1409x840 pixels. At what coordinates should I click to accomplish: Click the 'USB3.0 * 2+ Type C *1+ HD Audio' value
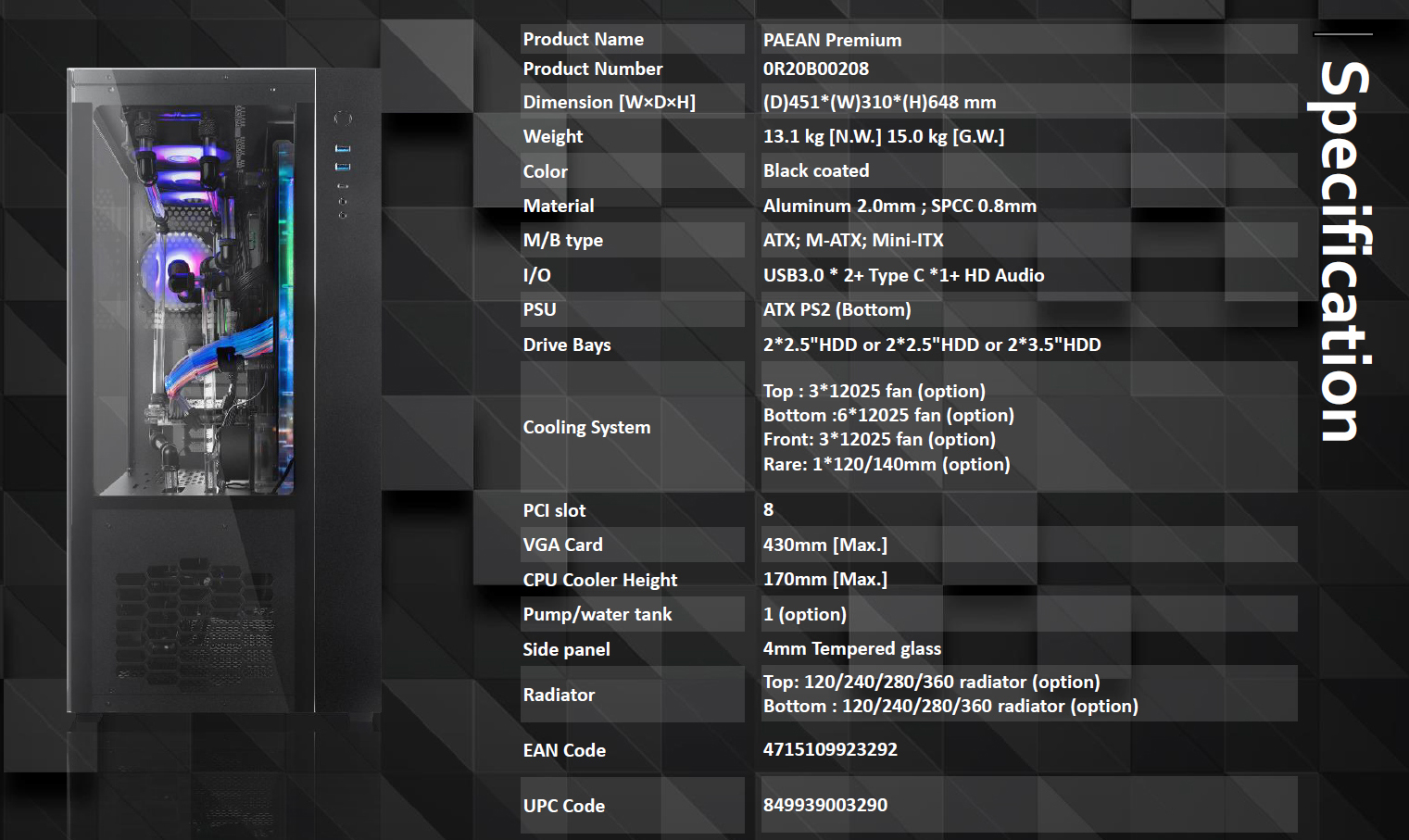click(x=904, y=275)
